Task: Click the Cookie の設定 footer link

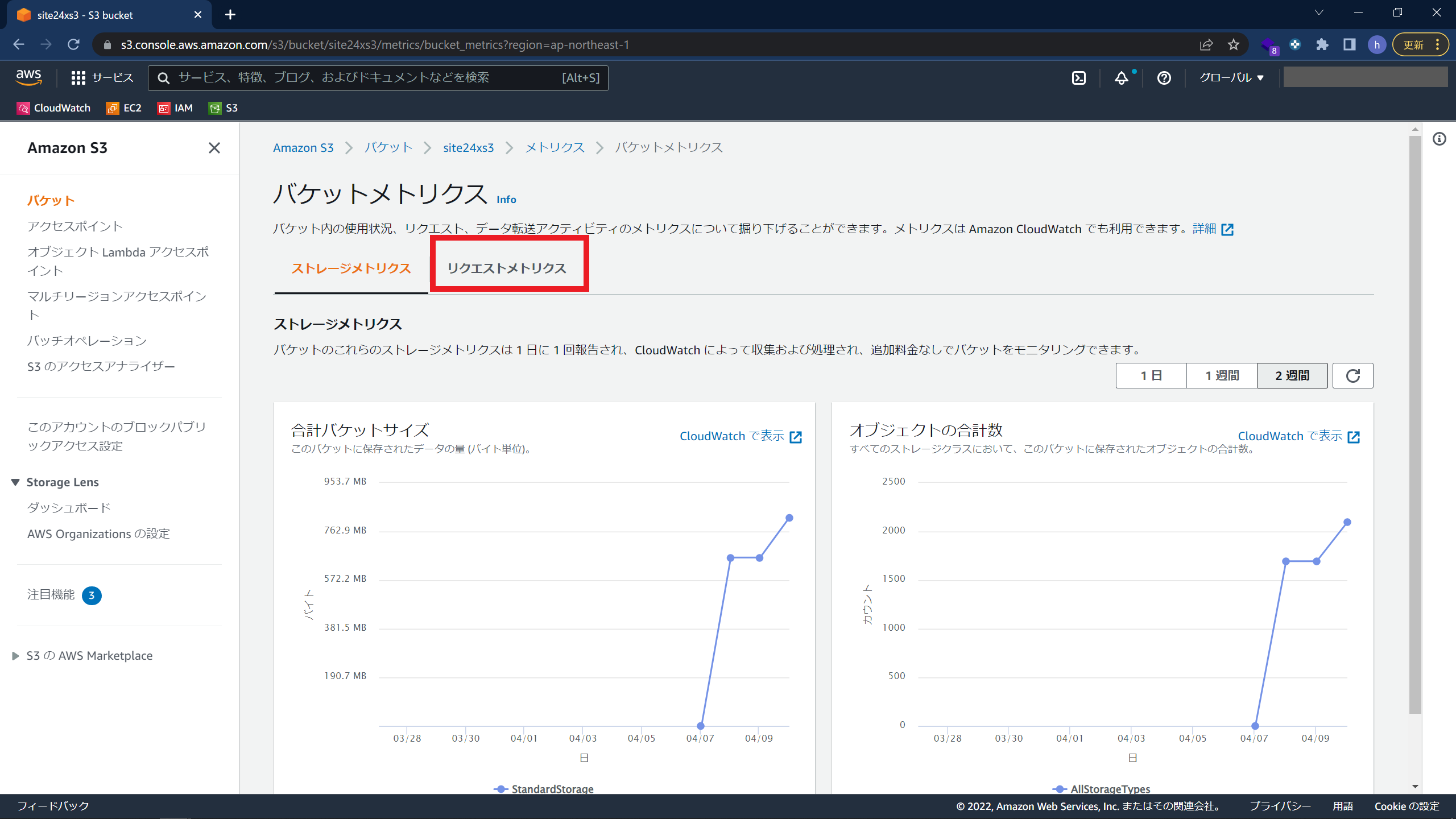Action: [x=1407, y=806]
